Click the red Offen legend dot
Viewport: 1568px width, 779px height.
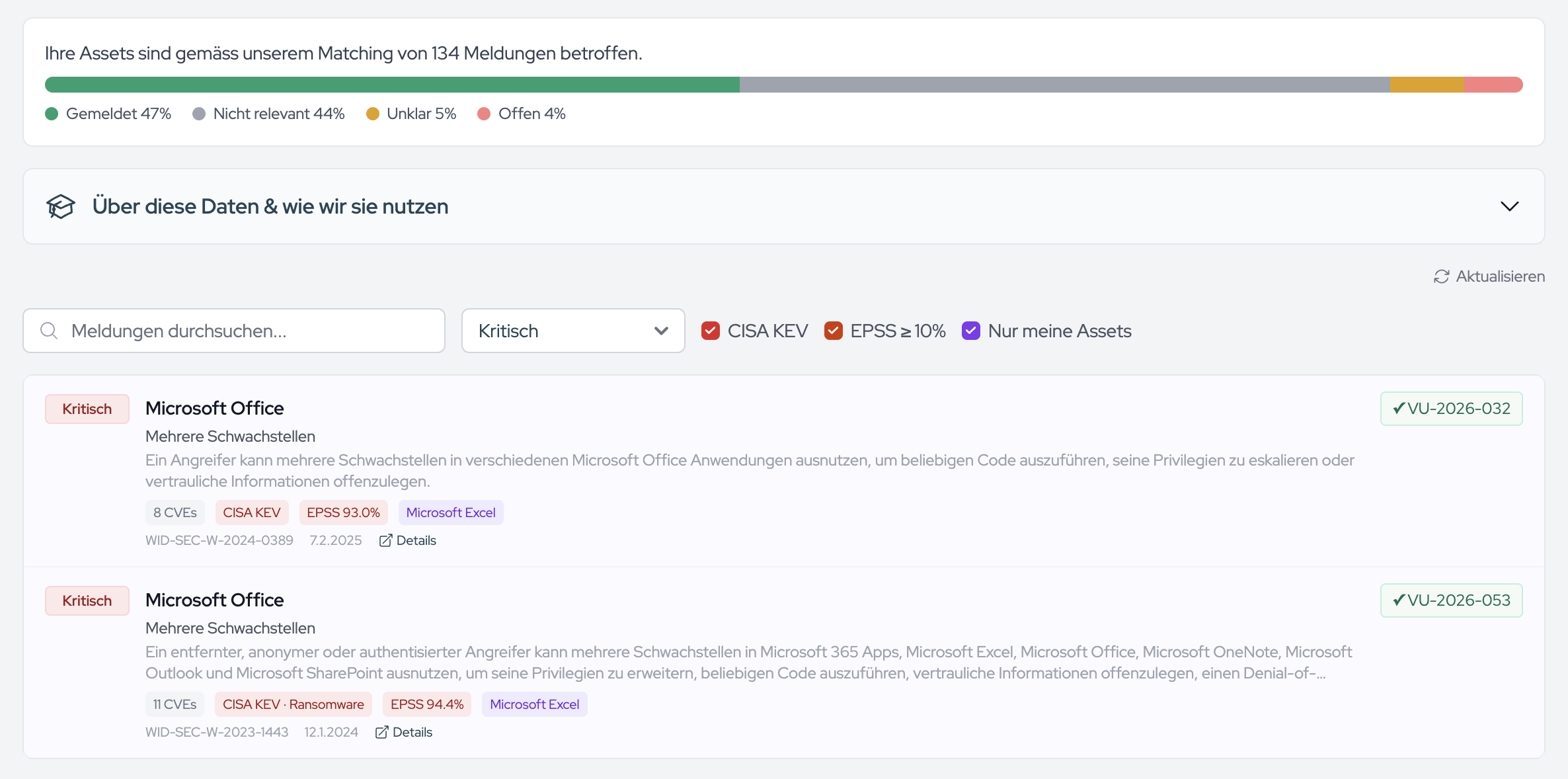pyautogui.click(x=484, y=114)
